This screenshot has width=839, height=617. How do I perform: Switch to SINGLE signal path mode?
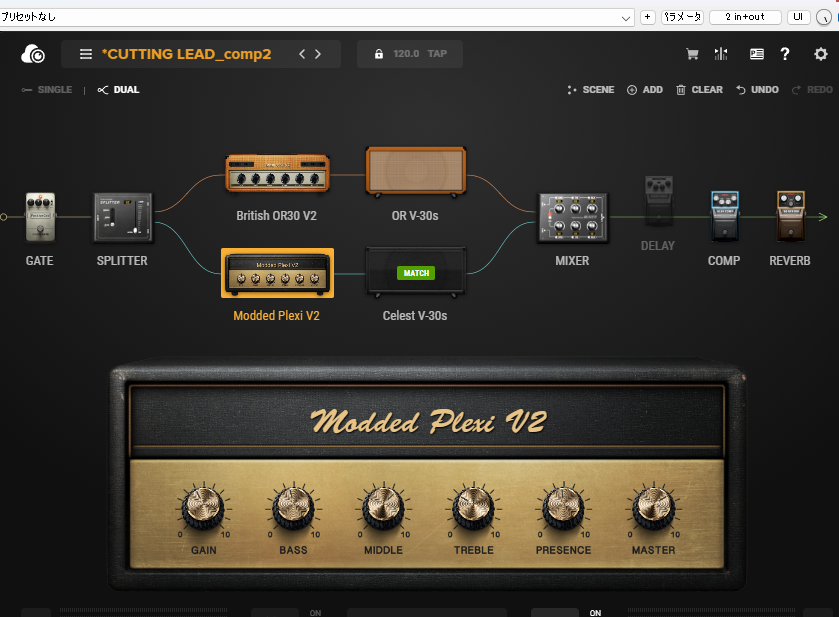coord(47,90)
